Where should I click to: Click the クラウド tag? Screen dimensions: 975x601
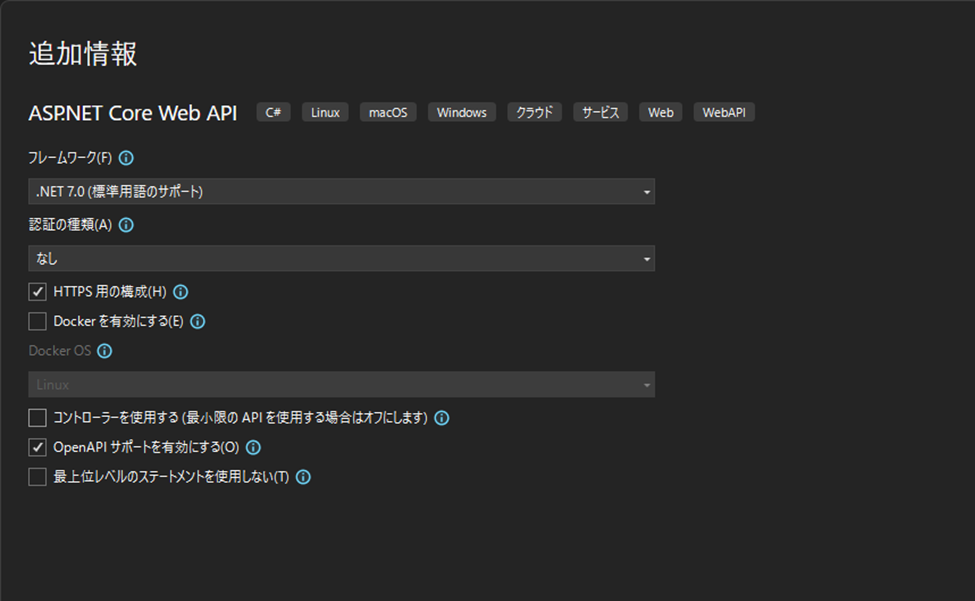click(x=535, y=112)
